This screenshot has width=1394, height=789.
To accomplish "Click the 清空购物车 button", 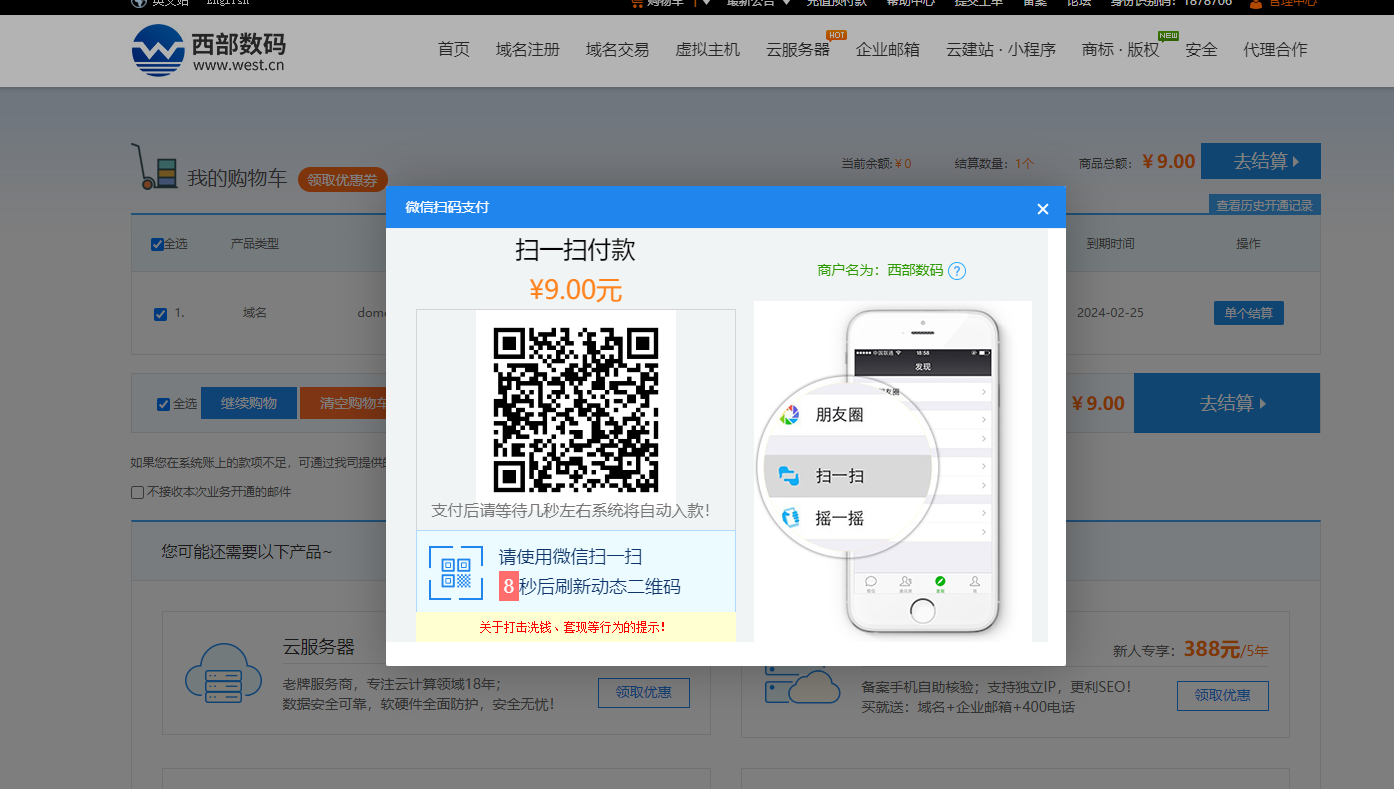I will point(344,403).
